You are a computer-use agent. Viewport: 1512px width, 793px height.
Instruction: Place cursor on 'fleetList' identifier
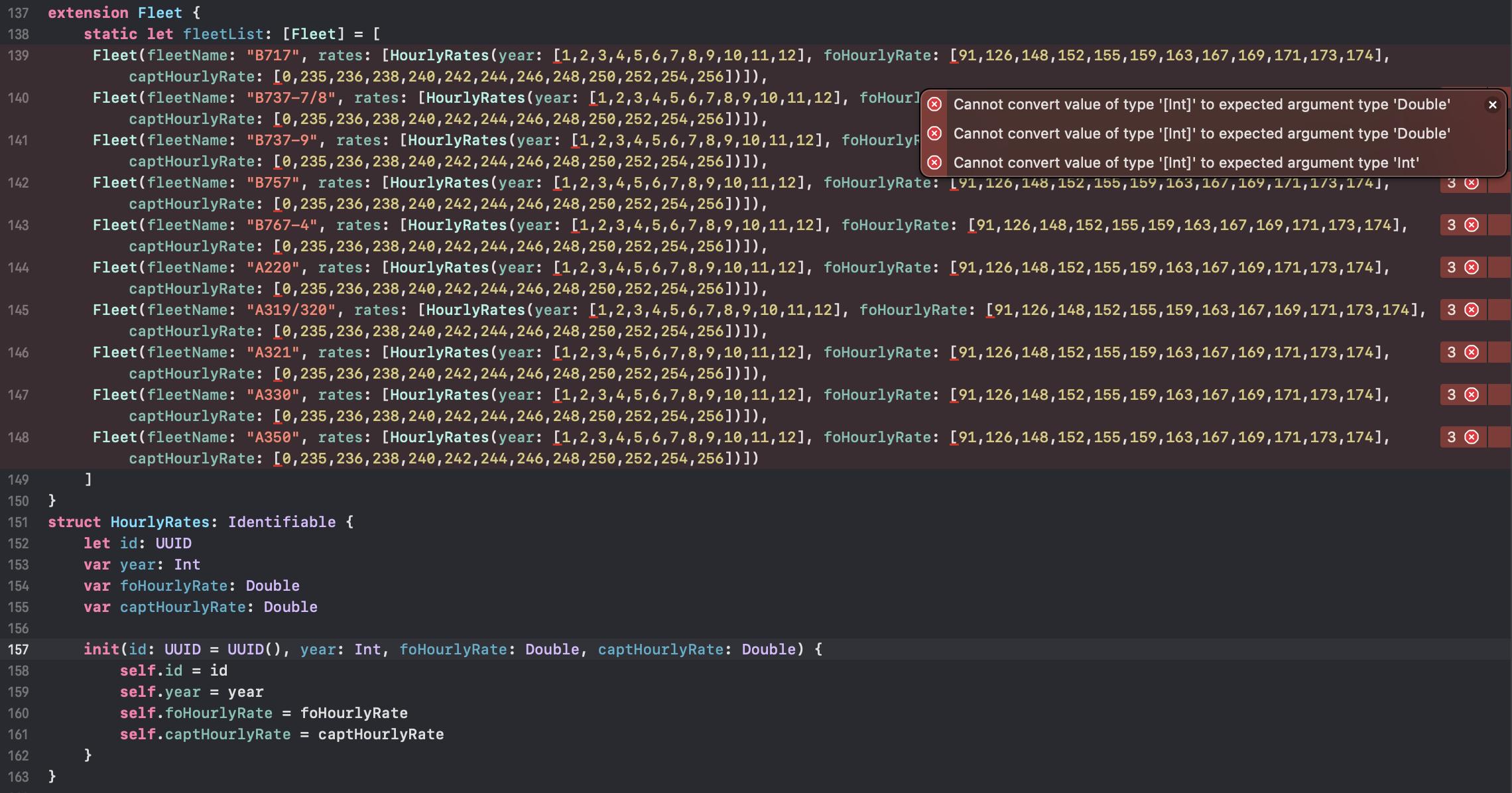[x=223, y=34]
